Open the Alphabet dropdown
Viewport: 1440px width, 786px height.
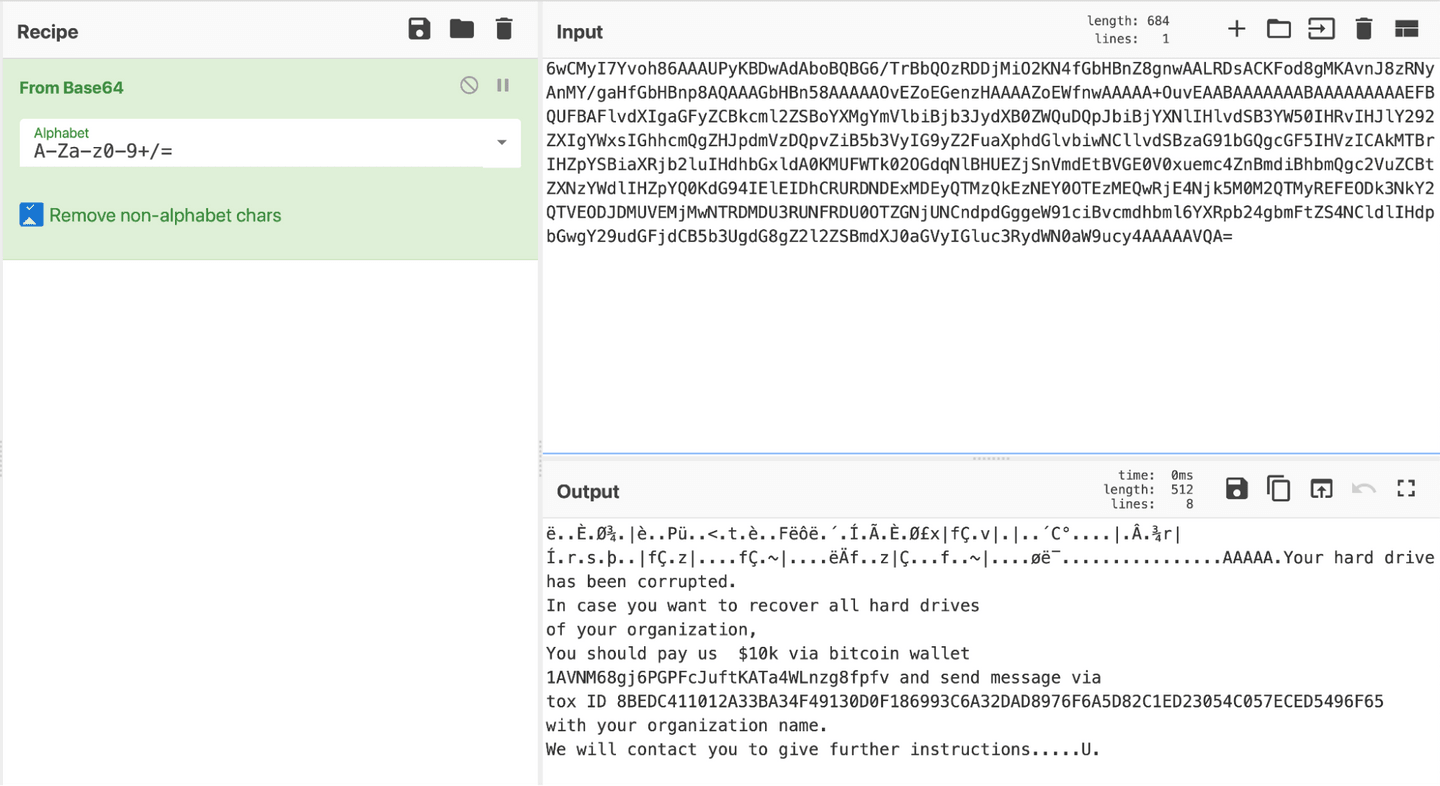point(501,143)
